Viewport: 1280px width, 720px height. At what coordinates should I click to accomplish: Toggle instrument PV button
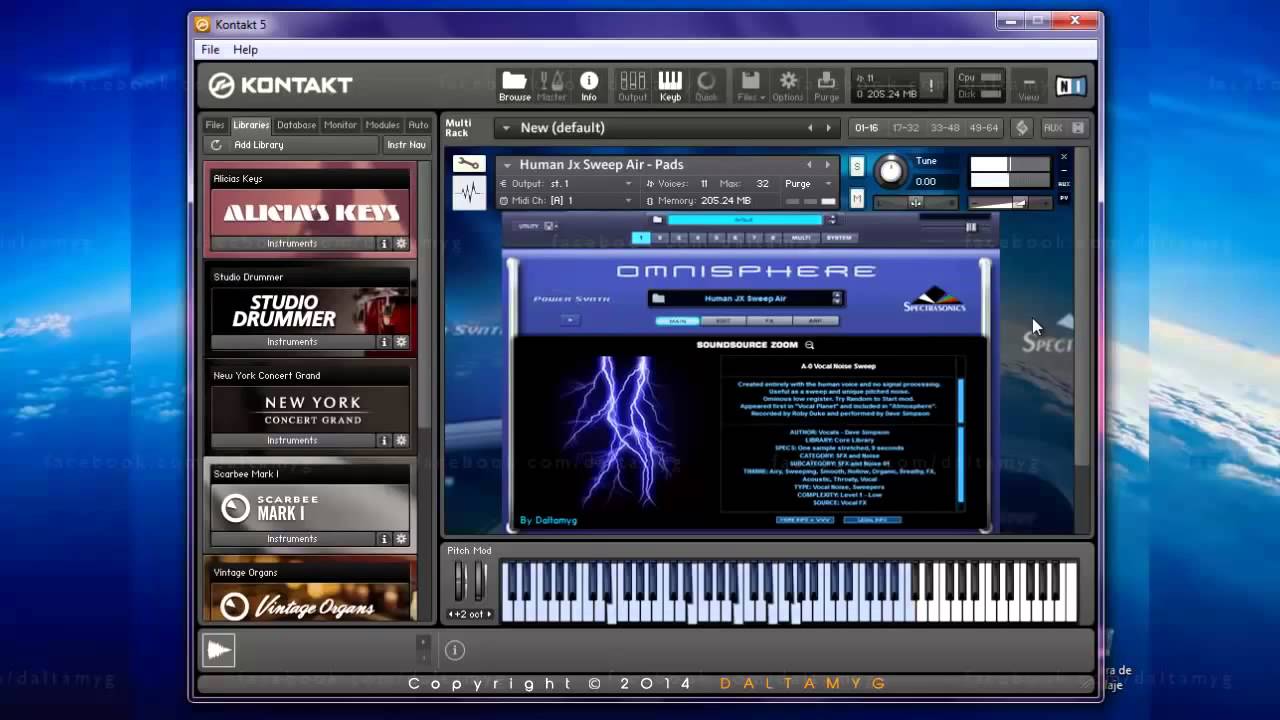tap(1064, 198)
